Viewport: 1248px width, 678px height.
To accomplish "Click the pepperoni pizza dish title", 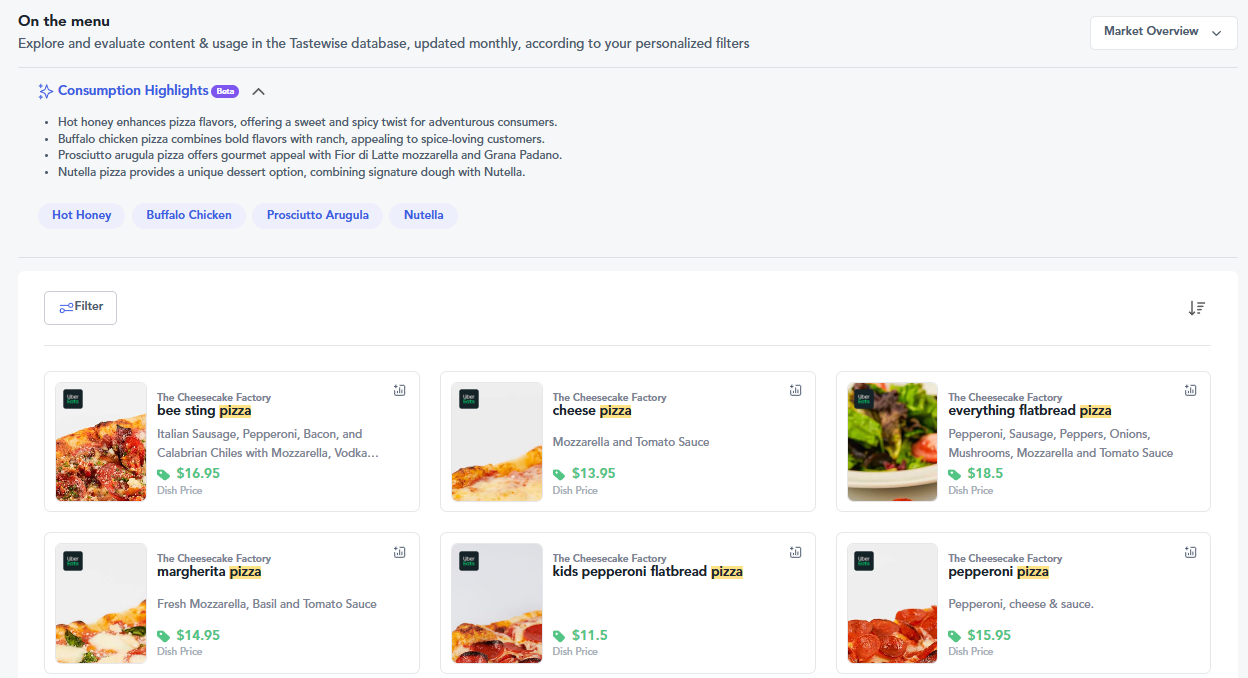I will [998, 572].
